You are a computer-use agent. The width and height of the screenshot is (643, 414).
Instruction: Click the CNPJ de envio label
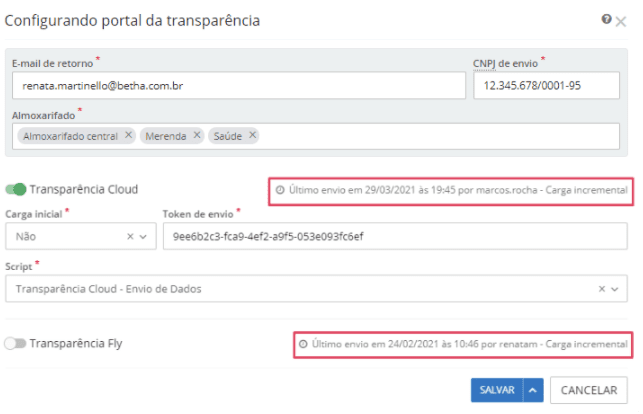click(505, 64)
